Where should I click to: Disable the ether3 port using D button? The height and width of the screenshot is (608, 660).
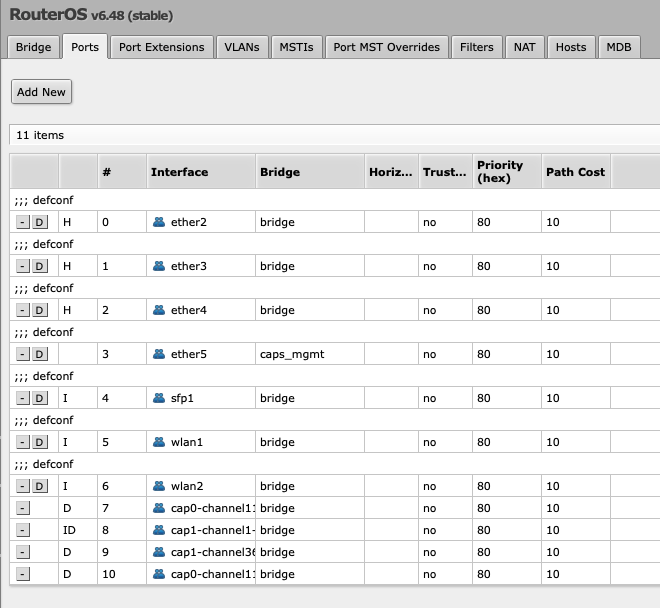[x=39, y=266]
